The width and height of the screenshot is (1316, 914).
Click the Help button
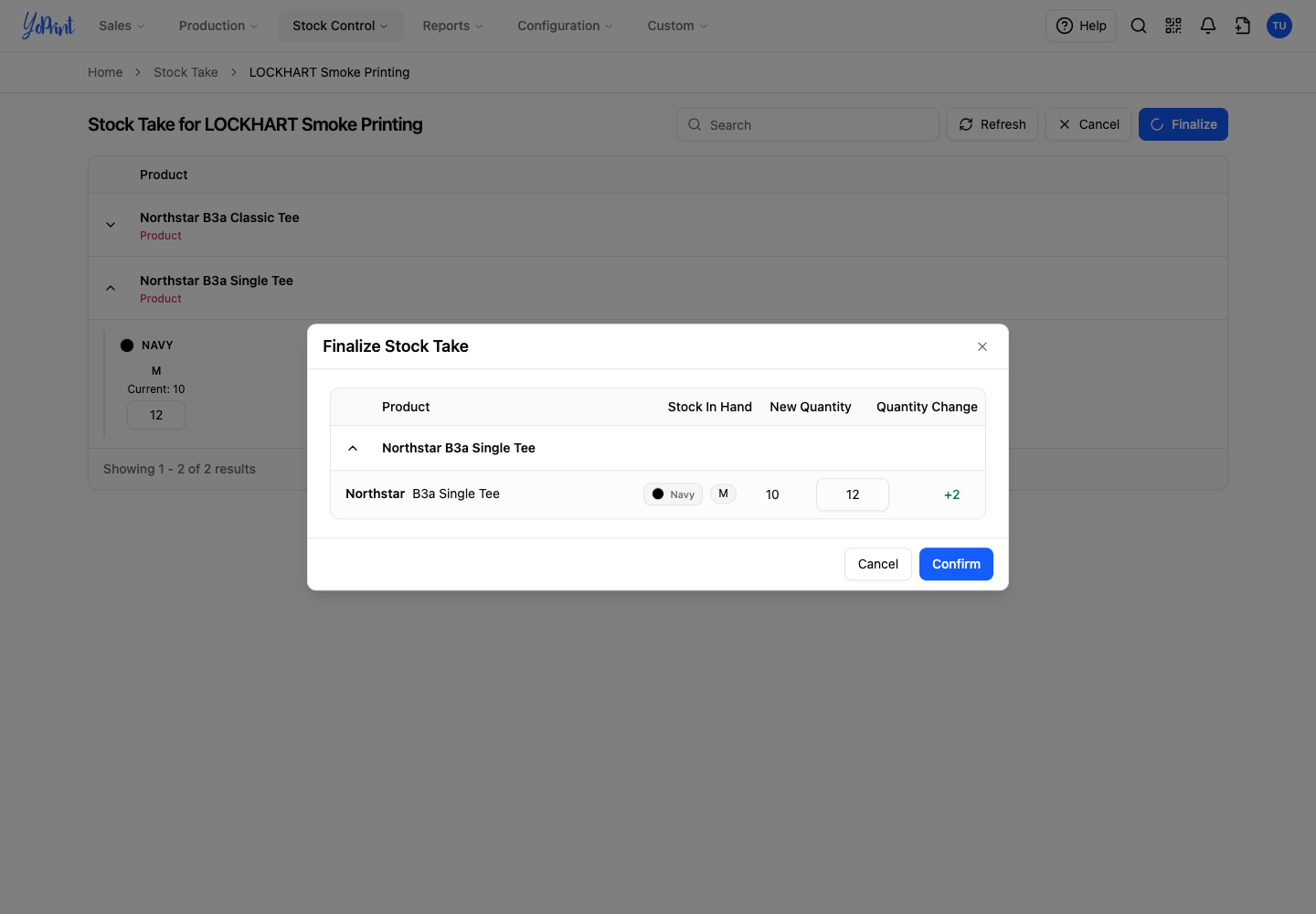click(x=1081, y=26)
